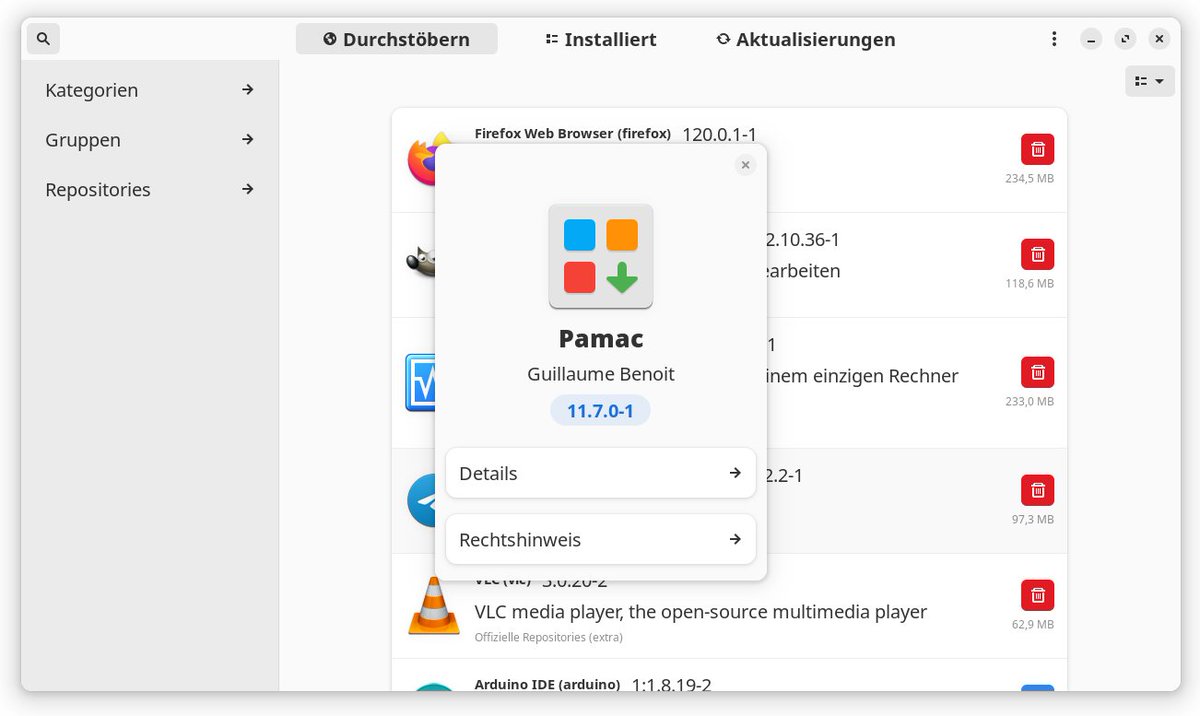Open Details for the Pamac package

(x=600, y=473)
